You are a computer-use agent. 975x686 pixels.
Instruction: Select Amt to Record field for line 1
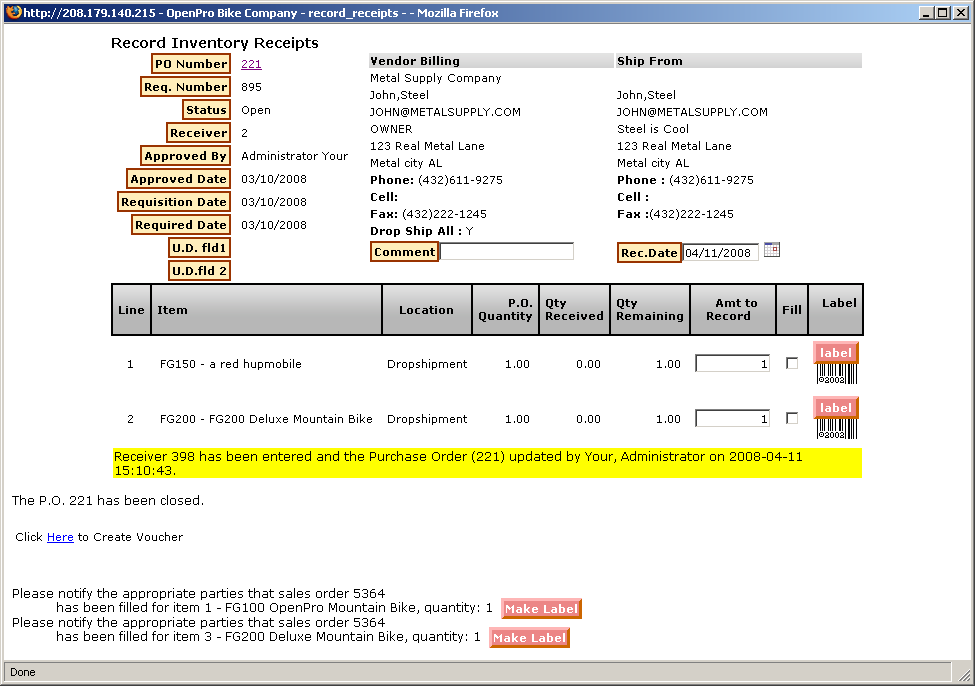[x=732, y=364]
